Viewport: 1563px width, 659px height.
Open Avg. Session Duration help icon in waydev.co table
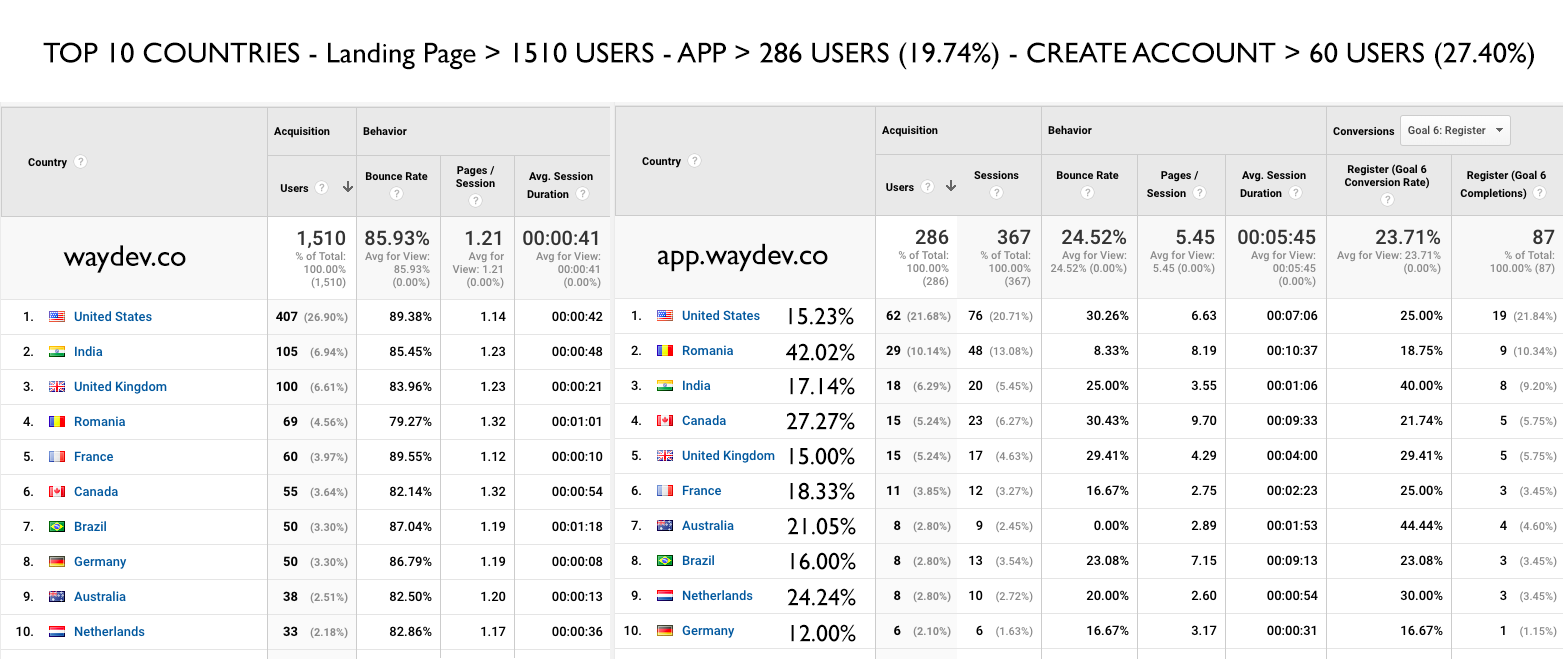[x=582, y=194]
